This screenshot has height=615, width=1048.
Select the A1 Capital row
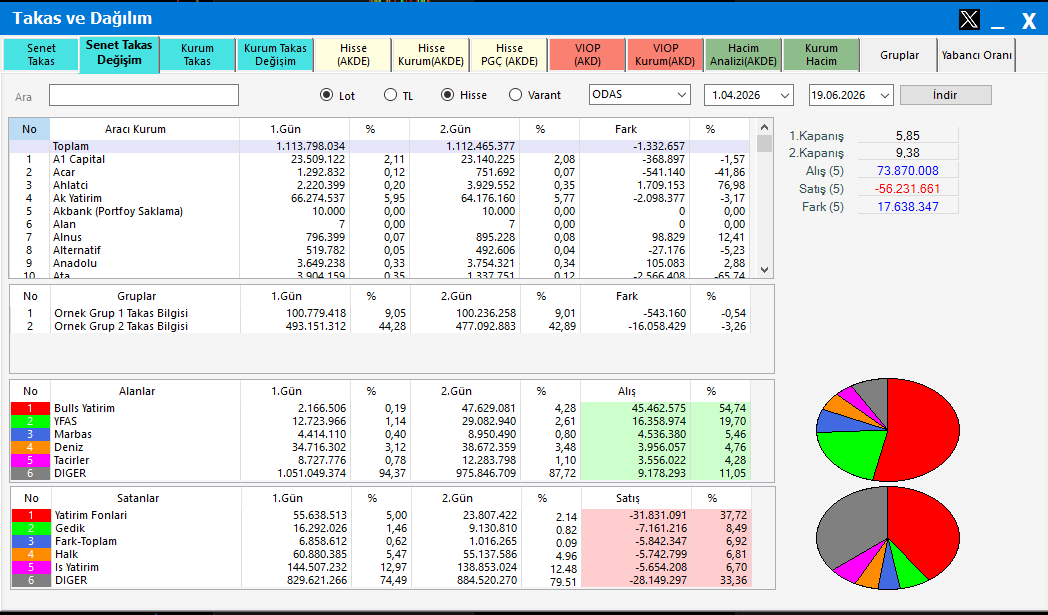click(379, 159)
